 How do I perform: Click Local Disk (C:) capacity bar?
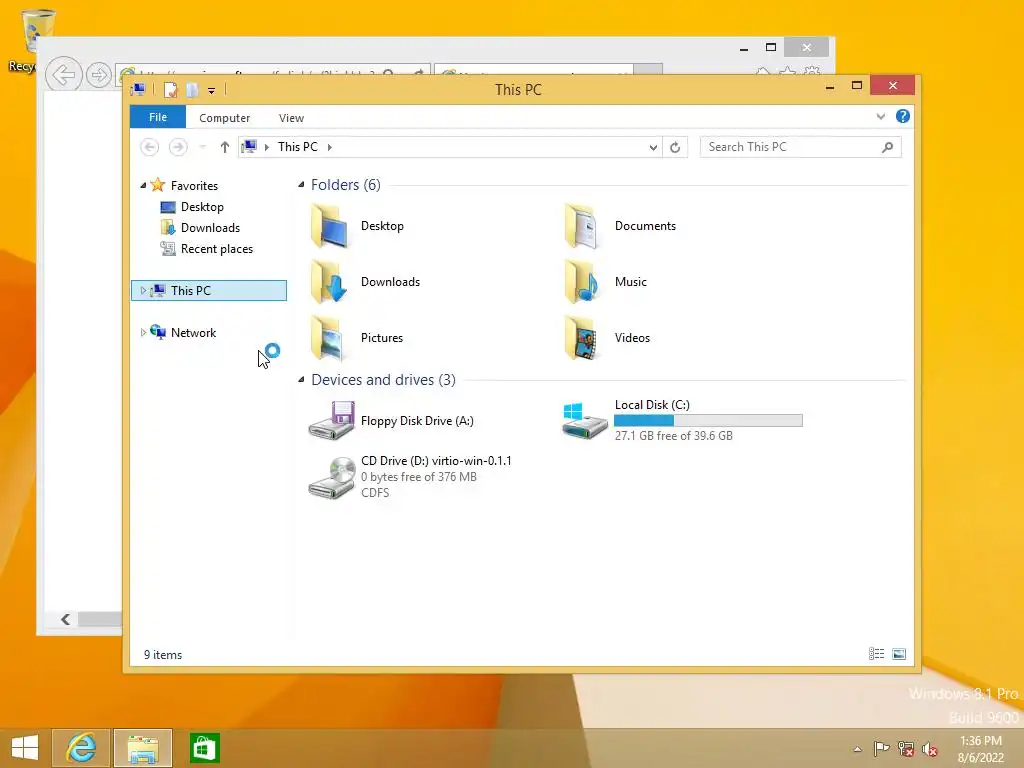tap(709, 421)
